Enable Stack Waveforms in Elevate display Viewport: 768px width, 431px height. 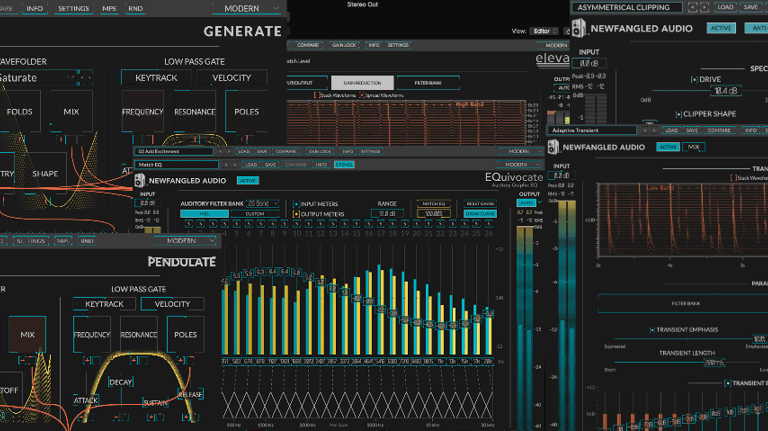(316, 95)
